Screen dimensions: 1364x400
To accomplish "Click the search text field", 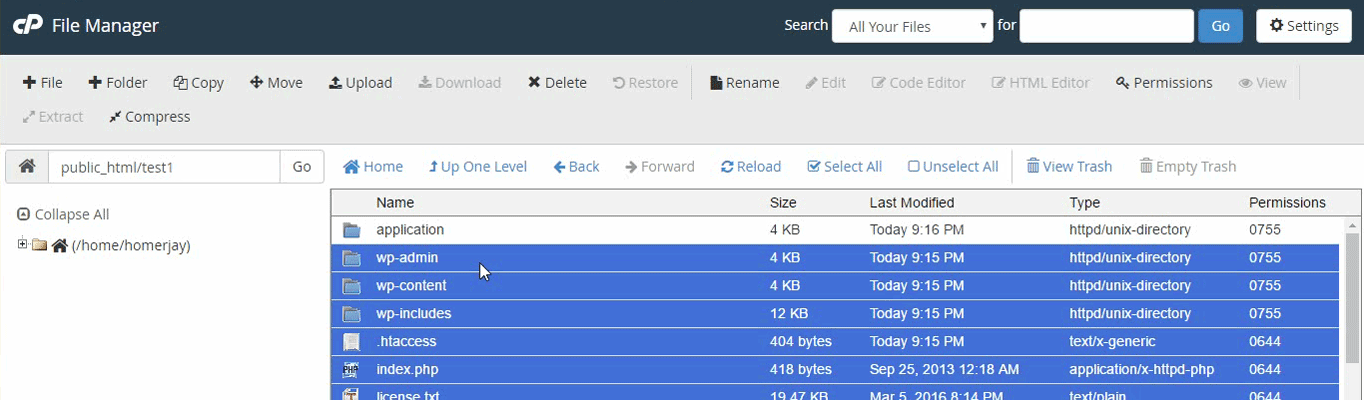I will click(1106, 26).
